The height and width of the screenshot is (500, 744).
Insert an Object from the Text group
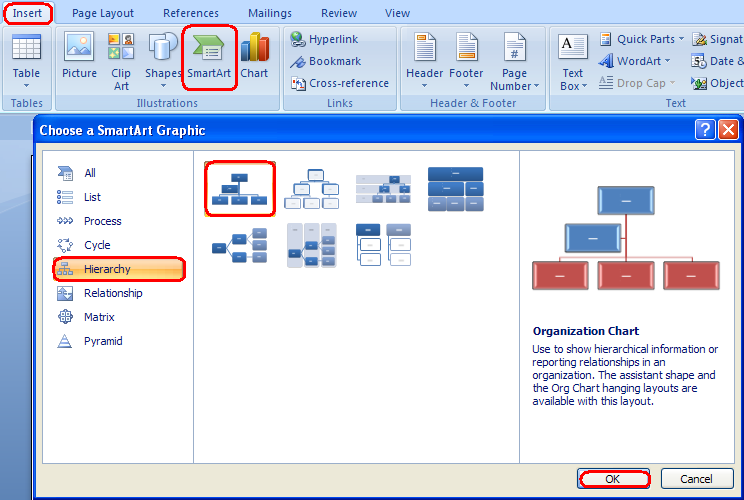(717, 83)
